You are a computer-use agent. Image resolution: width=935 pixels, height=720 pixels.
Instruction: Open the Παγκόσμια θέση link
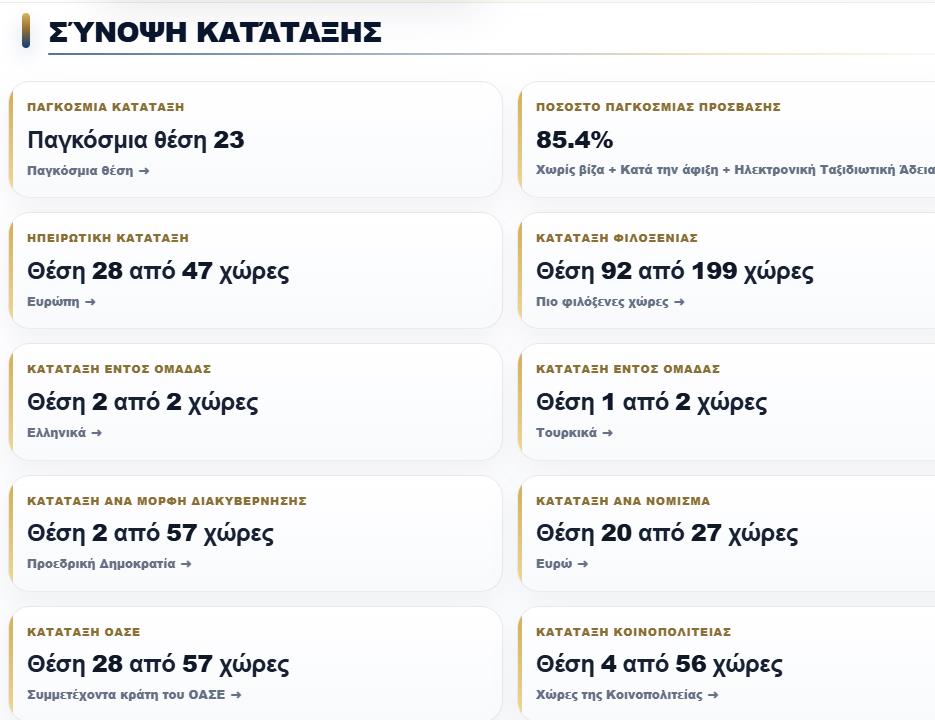click(x=88, y=171)
